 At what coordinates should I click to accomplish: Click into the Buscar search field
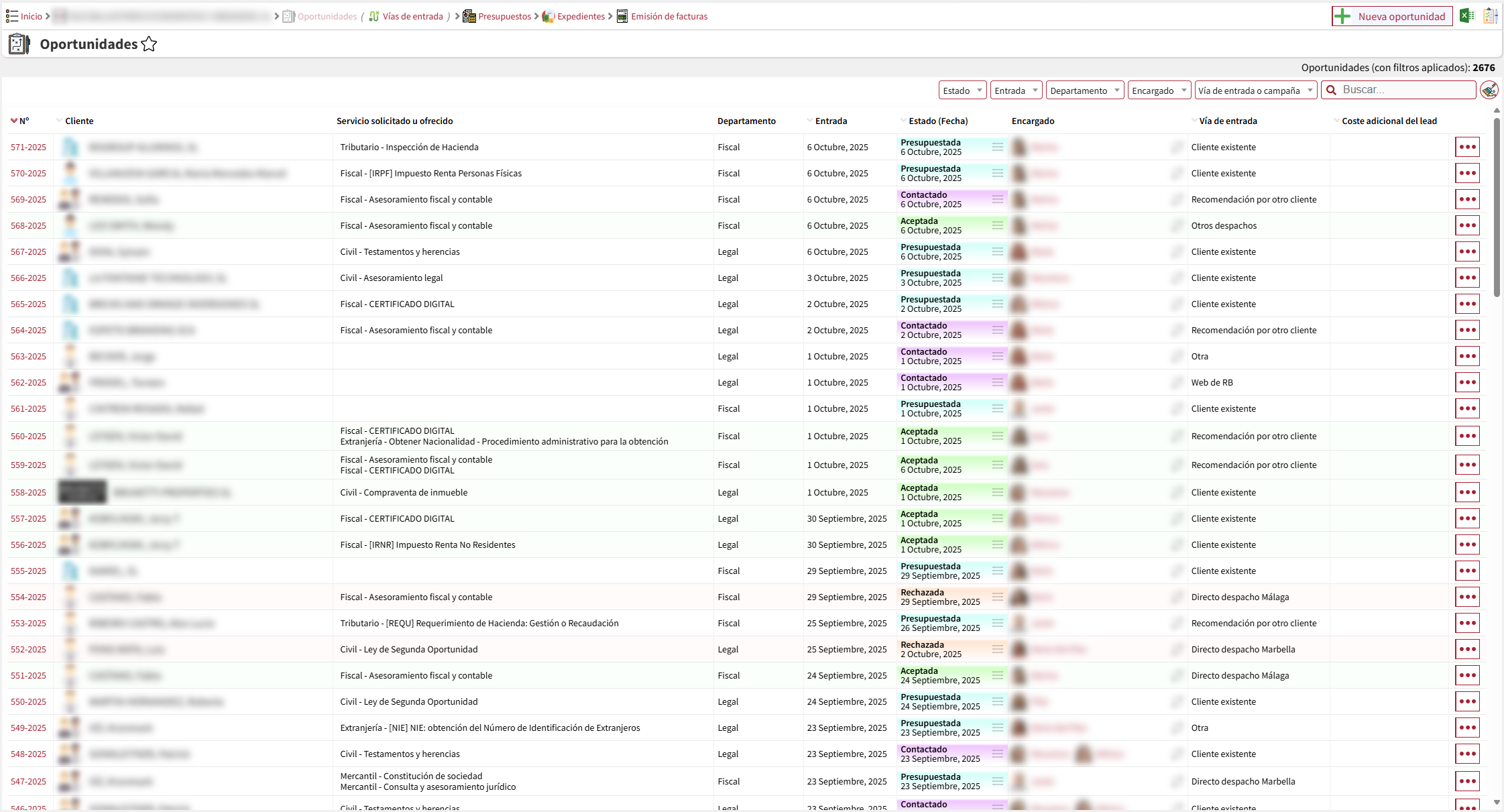pos(1406,90)
